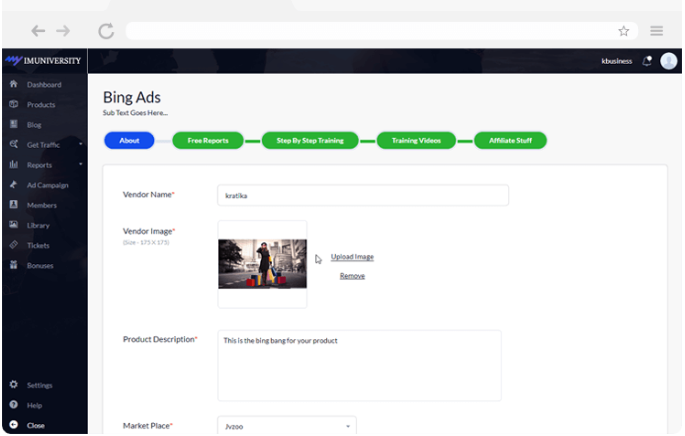Click the IMUNIVERSITY logo
The image size is (685, 436).
(x=44, y=60)
